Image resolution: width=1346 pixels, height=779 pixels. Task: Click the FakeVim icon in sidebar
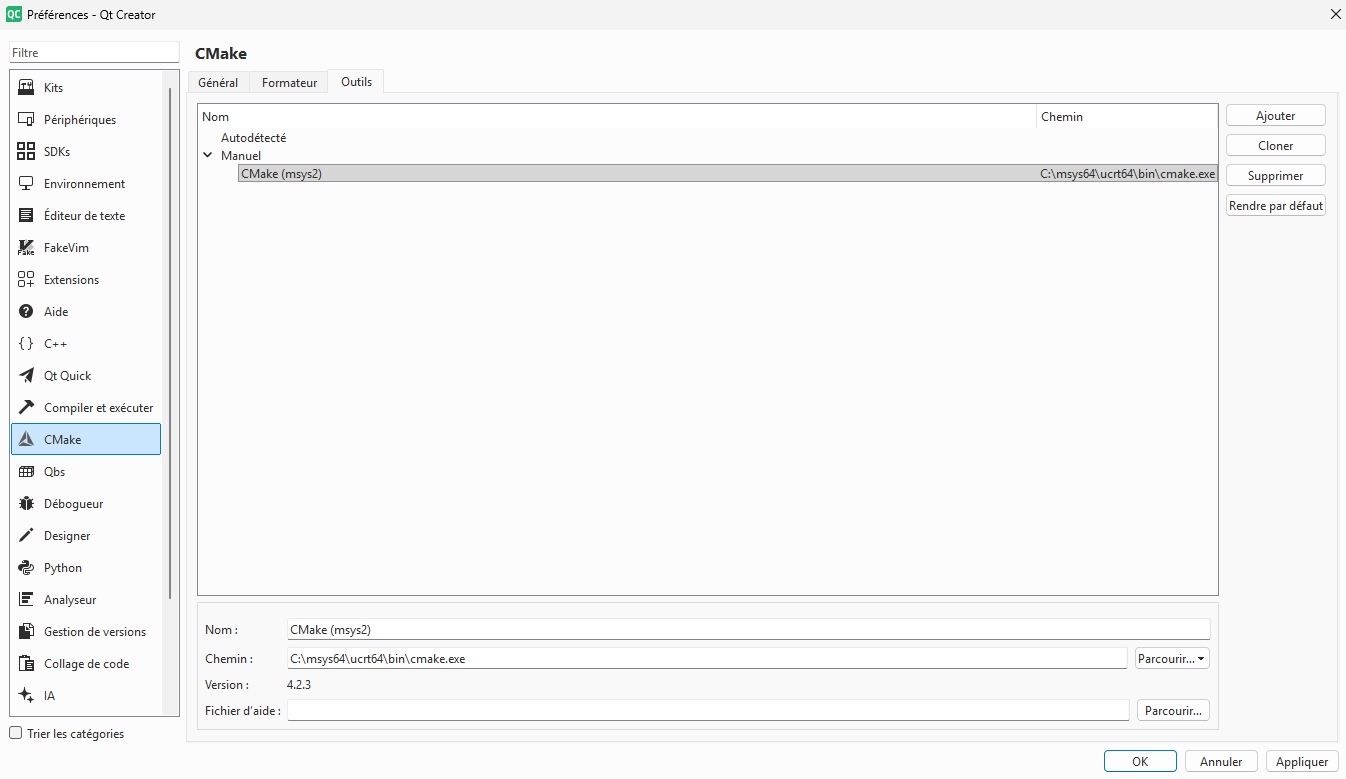pyautogui.click(x=27, y=248)
